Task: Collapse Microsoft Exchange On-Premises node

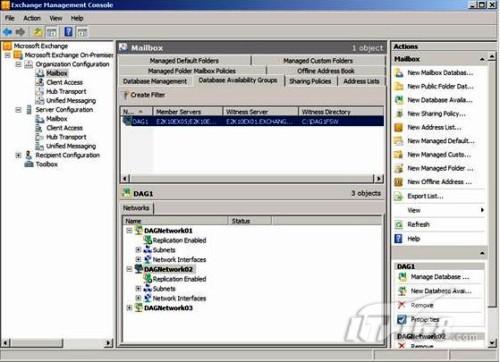Action: pyautogui.click(x=7, y=55)
